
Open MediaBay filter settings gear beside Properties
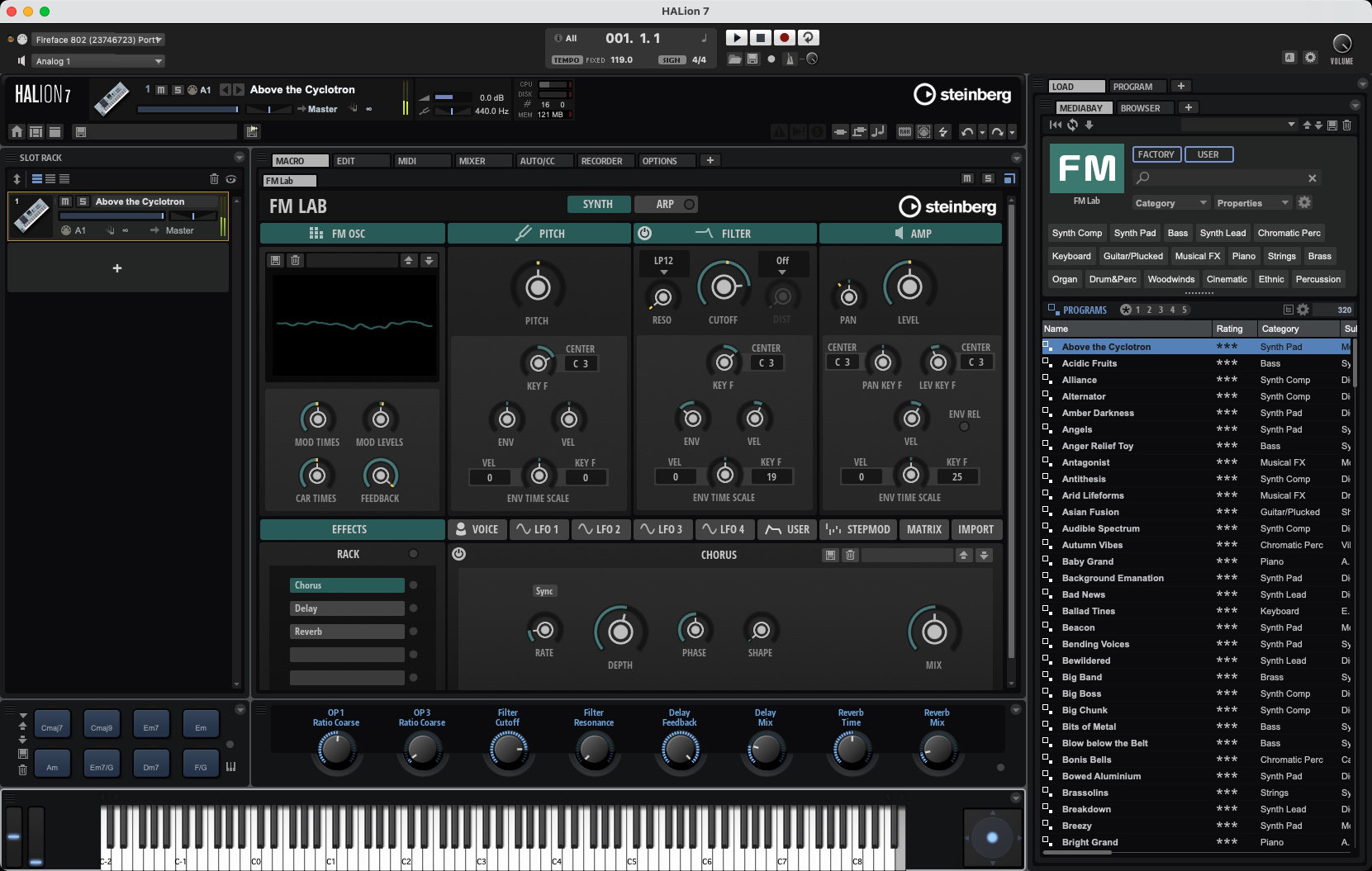click(x=1304, y=202)
